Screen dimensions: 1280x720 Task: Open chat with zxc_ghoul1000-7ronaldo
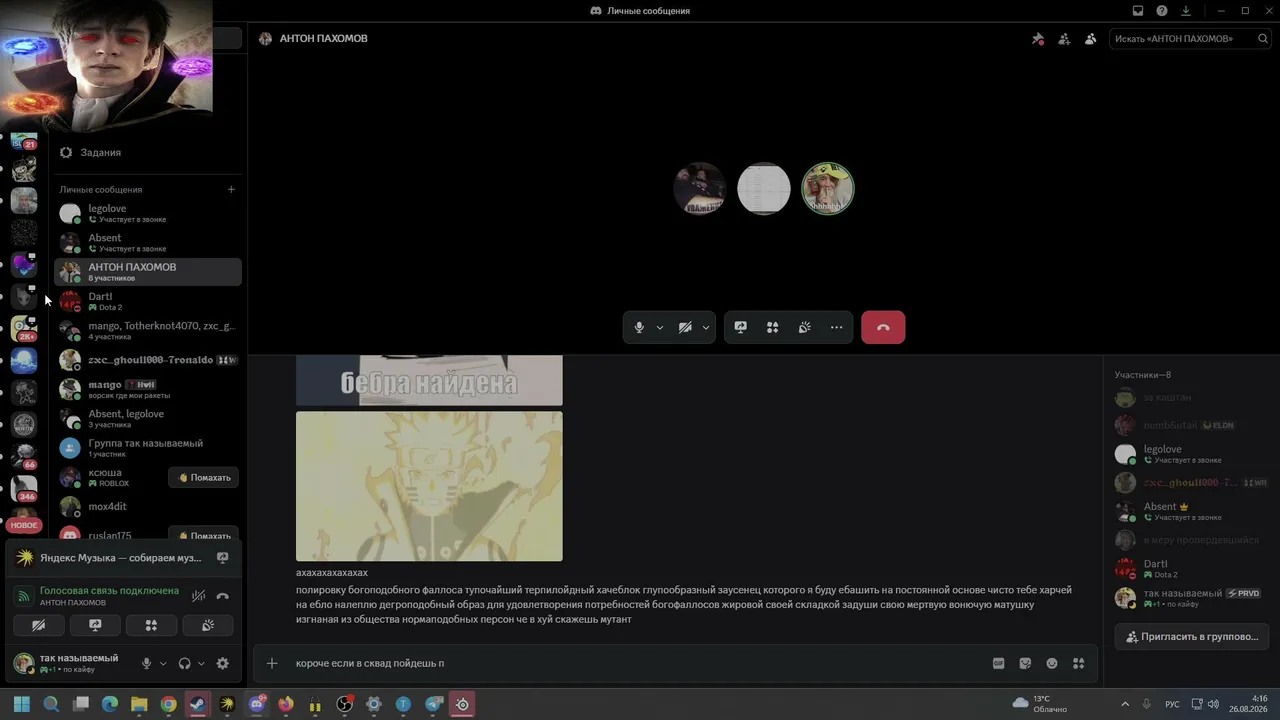pyautogui.click(x=148, y=359)
